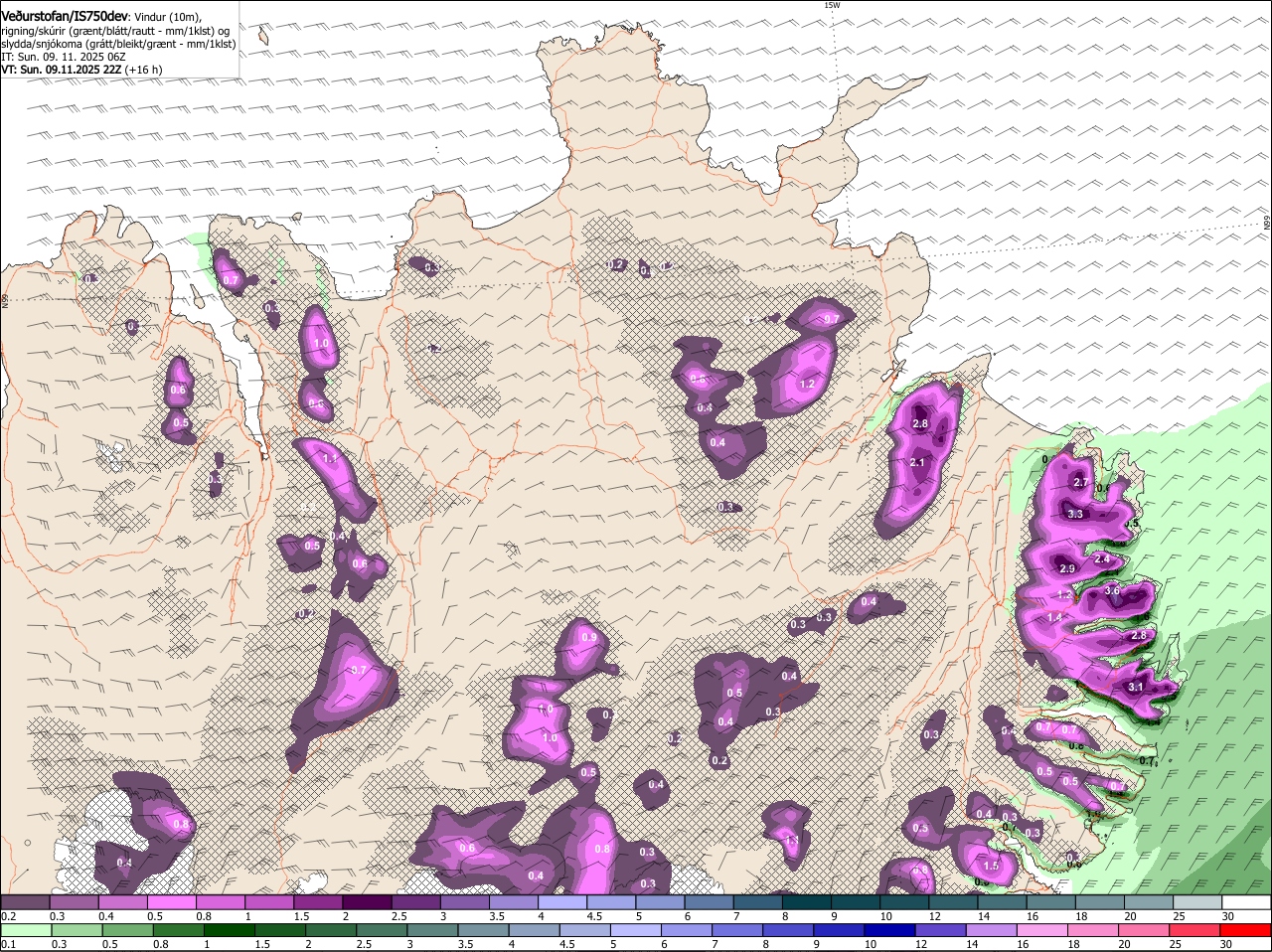The width and height of the screenshot is (1272, 952).
Task: Click the rain legend swatch between 0.1 and 0.3
Action: click(26, 929)
